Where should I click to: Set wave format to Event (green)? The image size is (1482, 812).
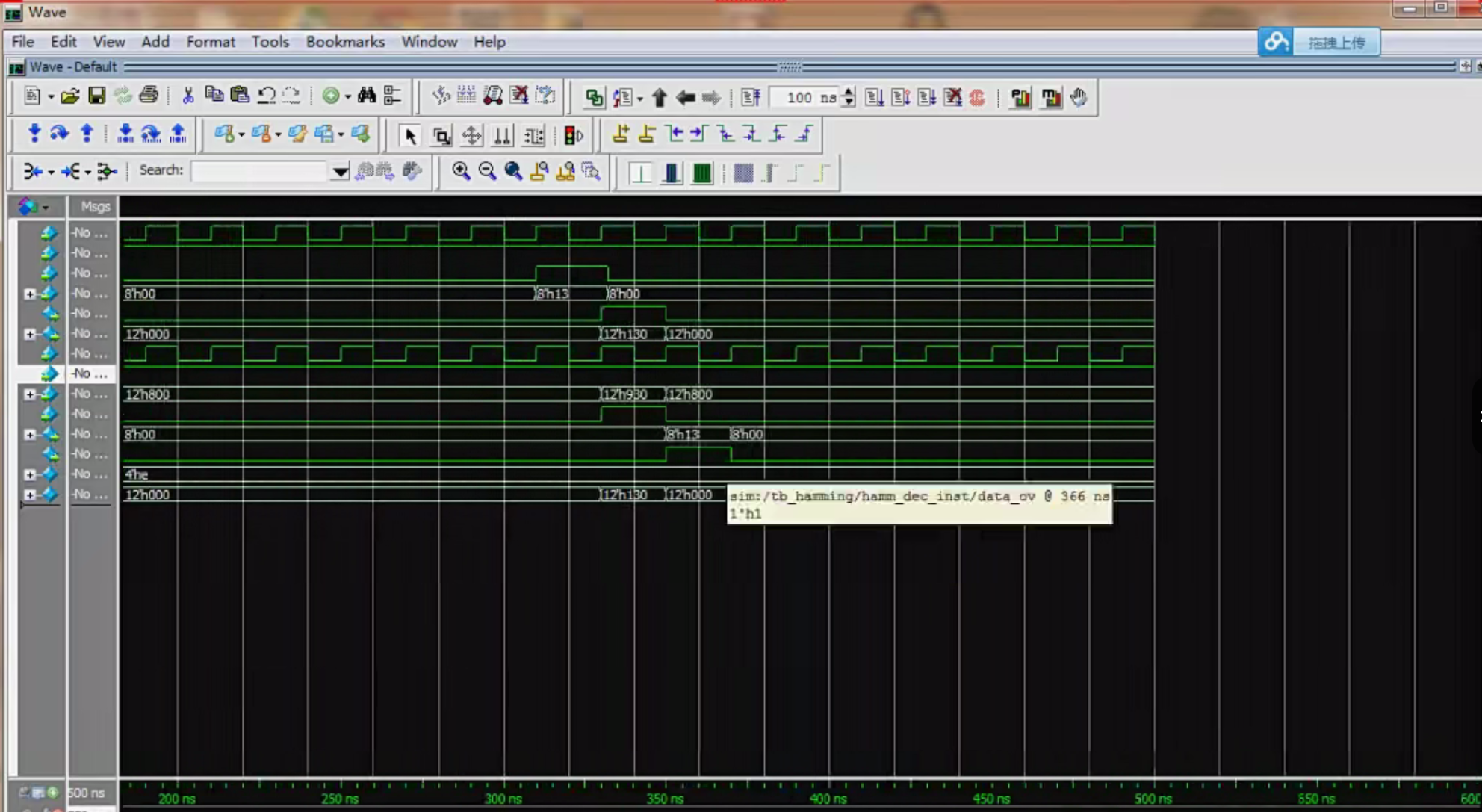tap(702, 173)
